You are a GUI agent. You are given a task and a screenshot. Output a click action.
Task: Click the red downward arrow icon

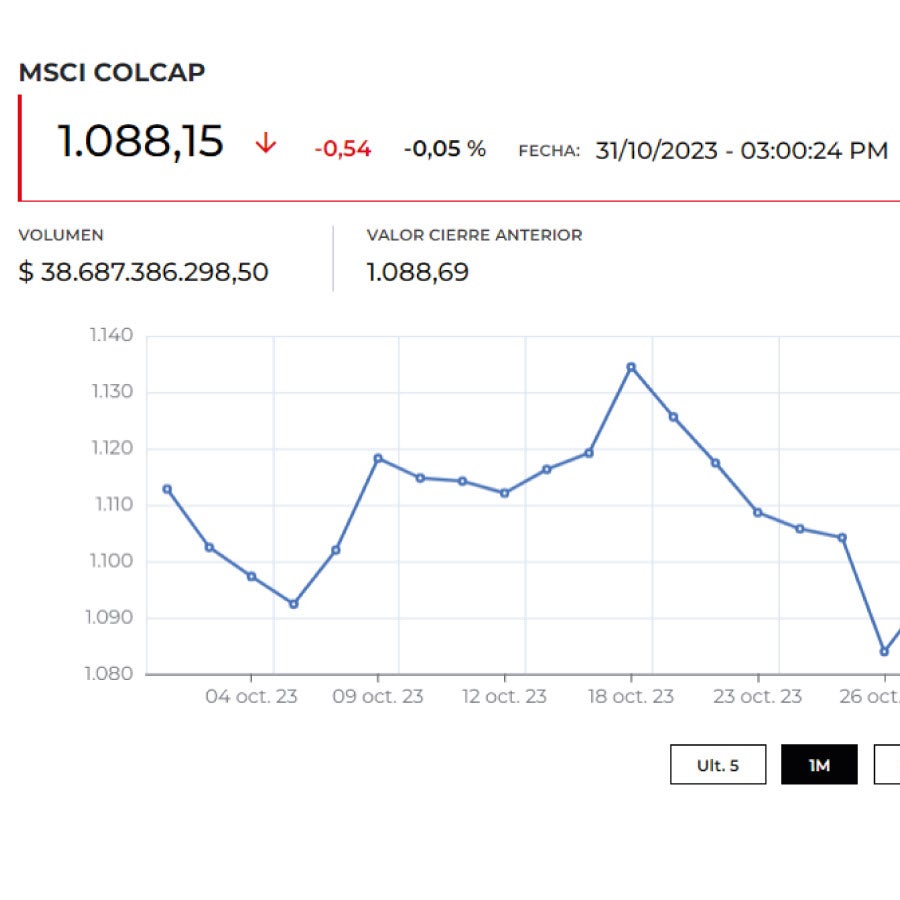[x=265, y=143]
